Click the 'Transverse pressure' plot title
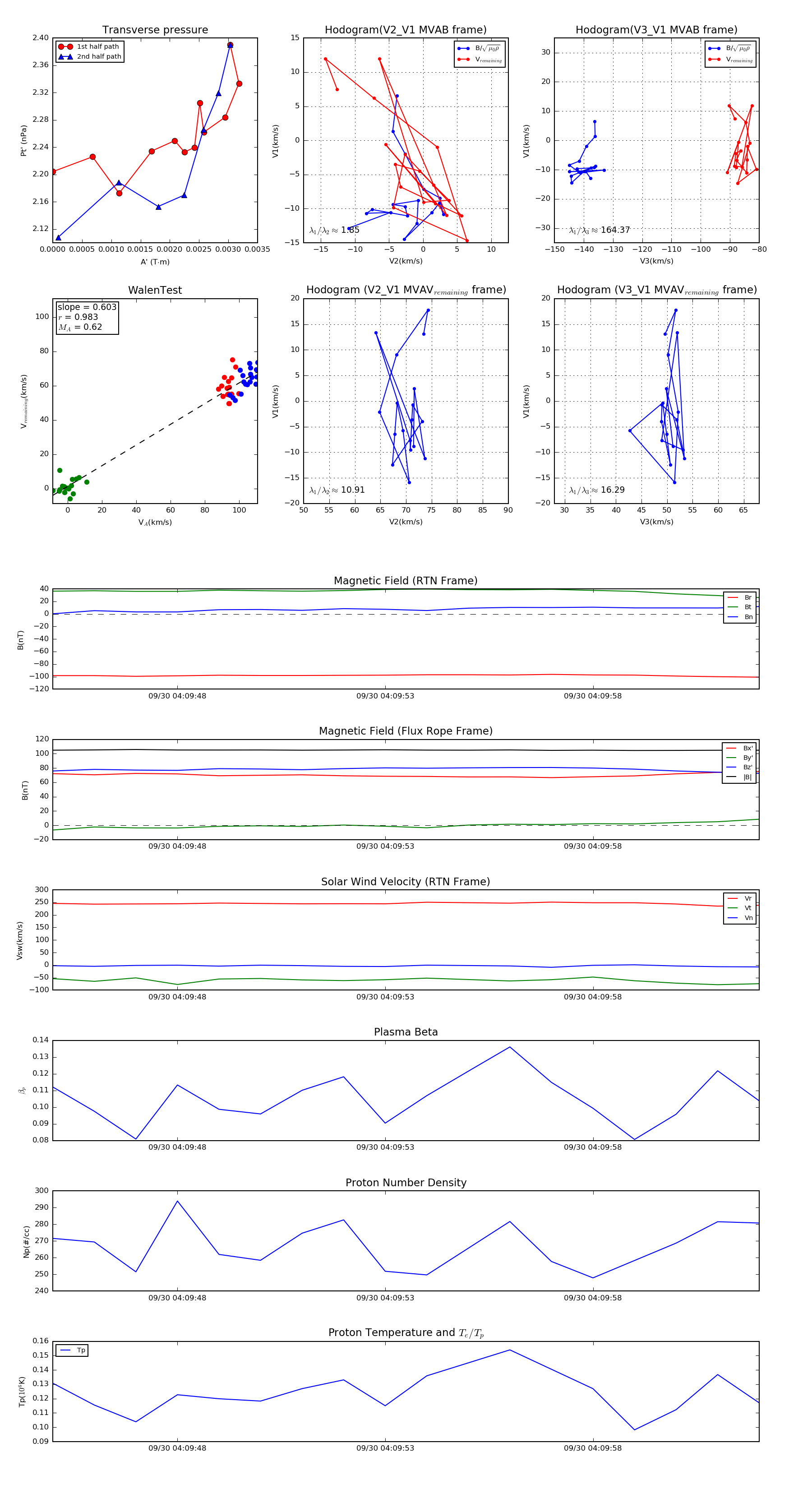Viewport: 812px width, 1489px height. (x=155, y=30)
